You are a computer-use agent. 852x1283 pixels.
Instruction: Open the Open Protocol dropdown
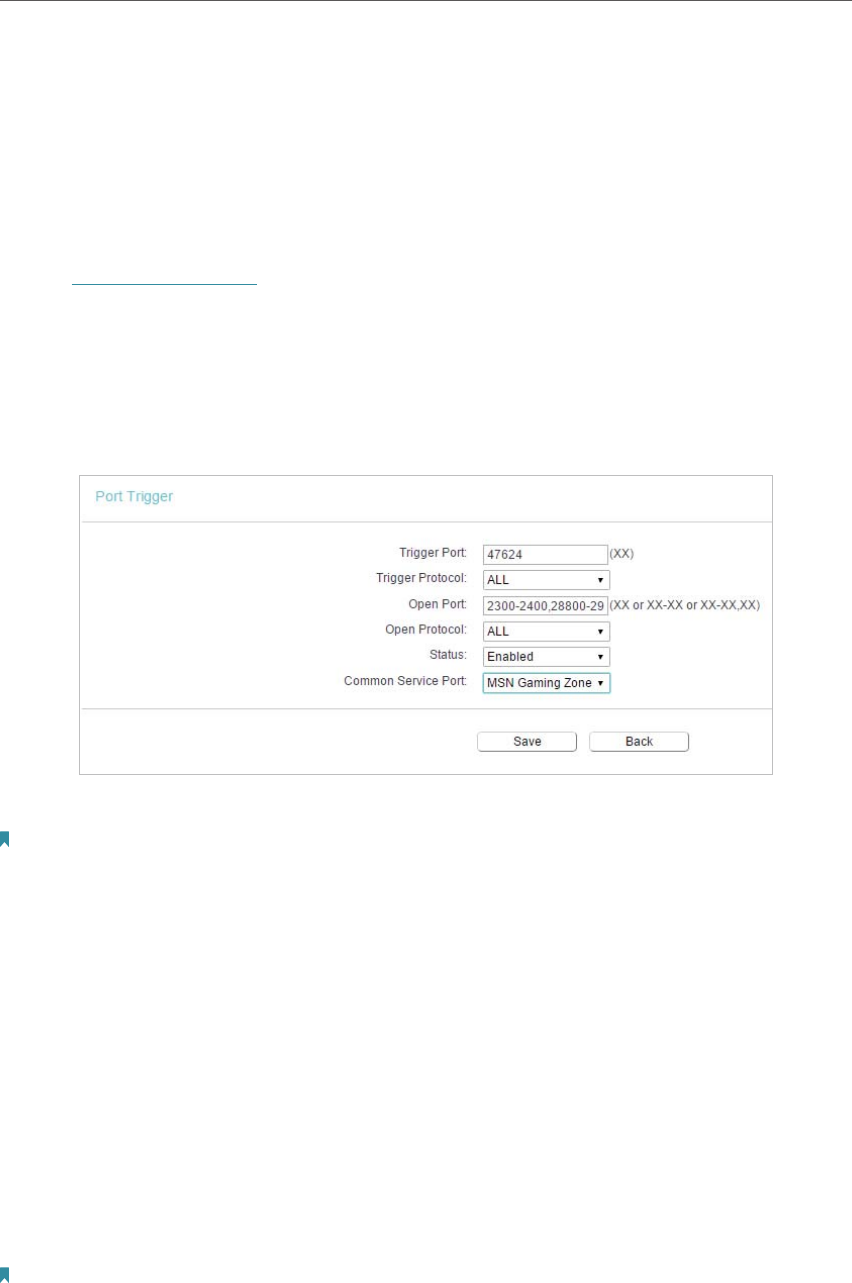pos(546,631)
